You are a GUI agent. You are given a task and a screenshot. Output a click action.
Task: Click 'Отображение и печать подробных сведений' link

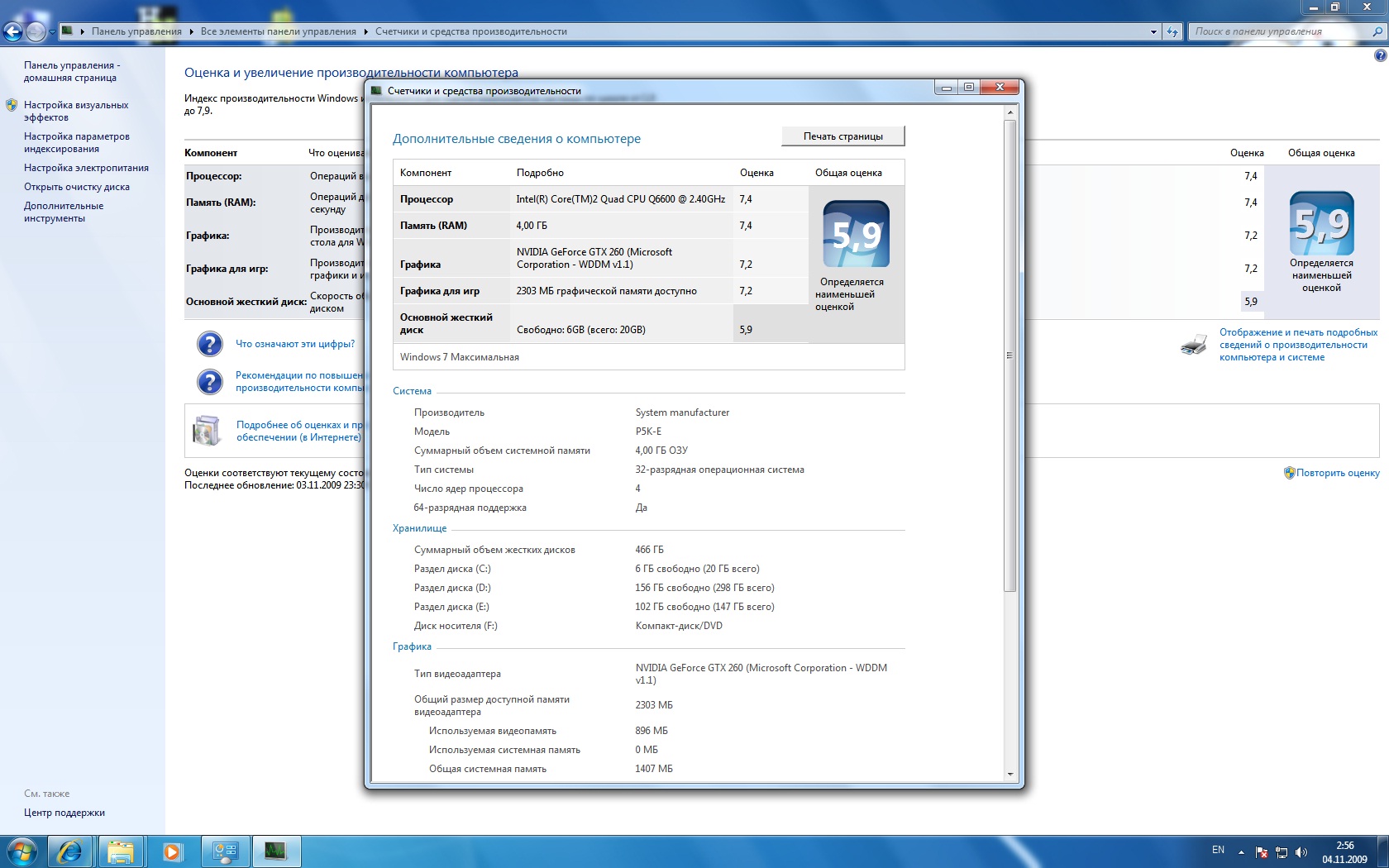pyautogui.click(x=1299, y=345)
